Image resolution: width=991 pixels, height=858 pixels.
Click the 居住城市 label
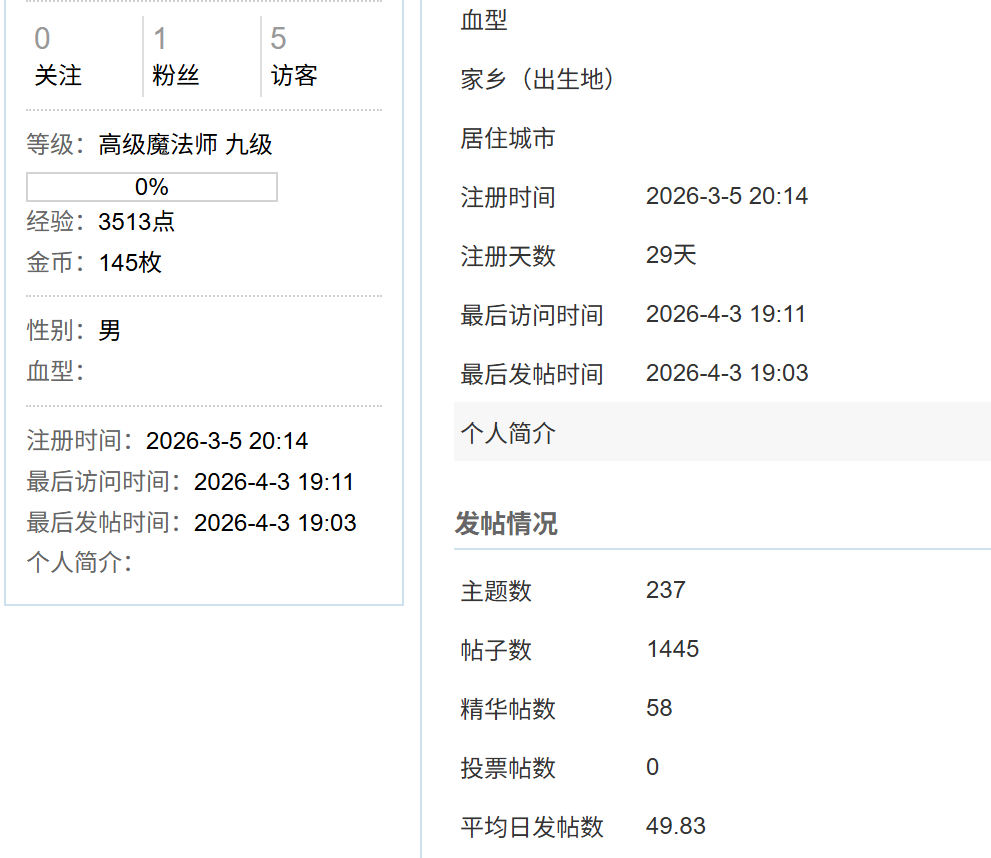point(507,139)
